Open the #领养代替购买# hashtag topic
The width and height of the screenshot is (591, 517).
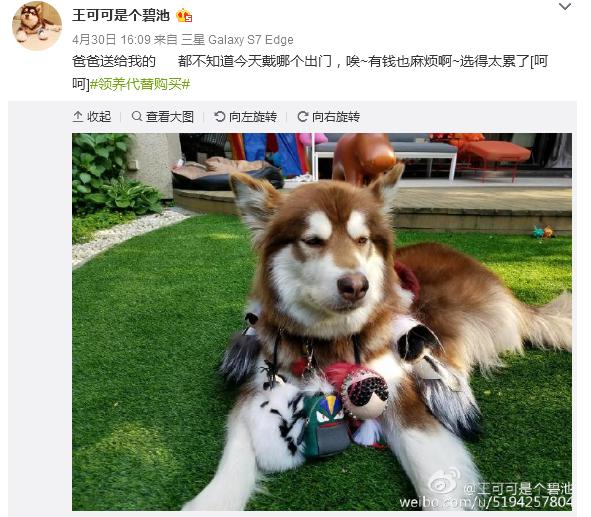click(140, 84)
